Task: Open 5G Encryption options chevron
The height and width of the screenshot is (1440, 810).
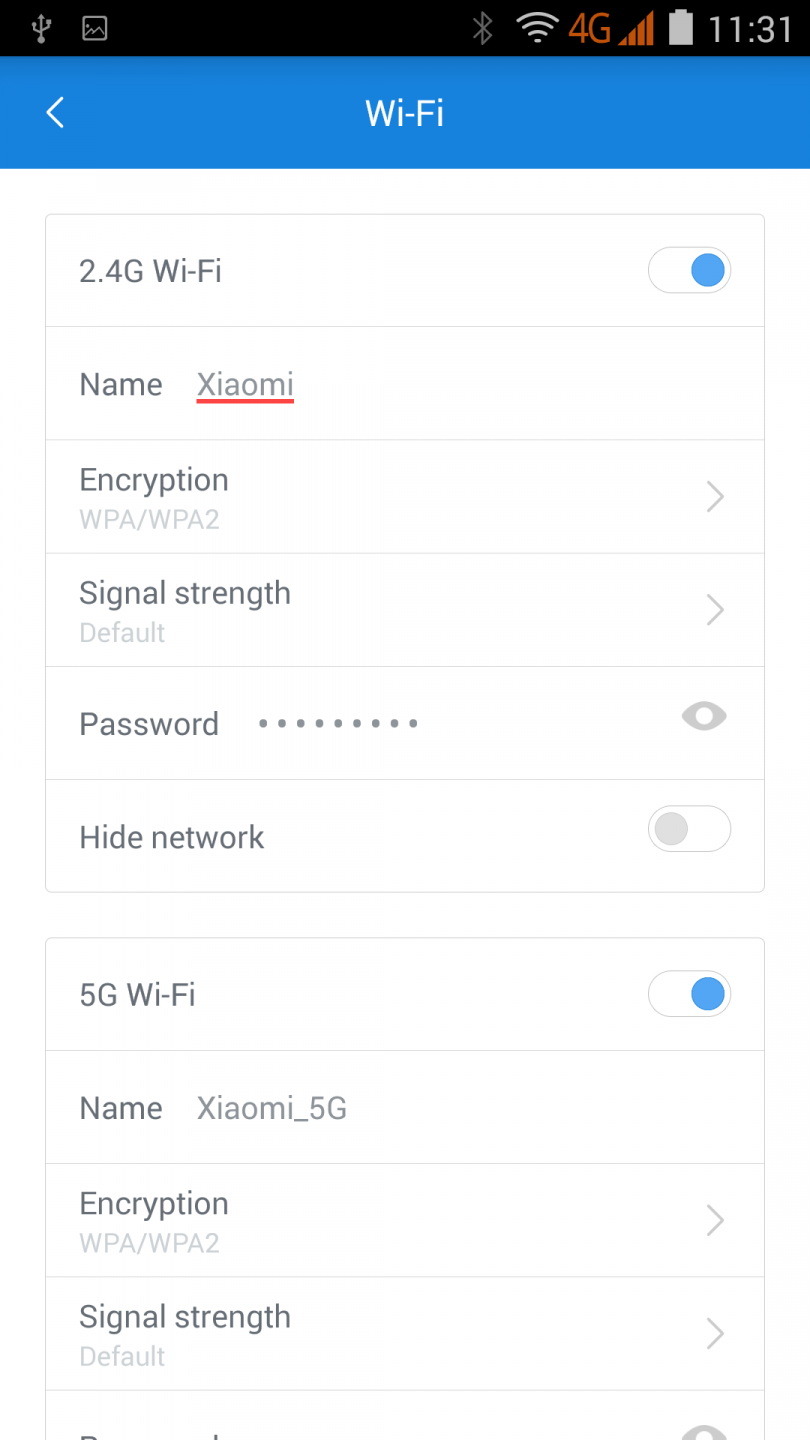Action: point(715,1220)
